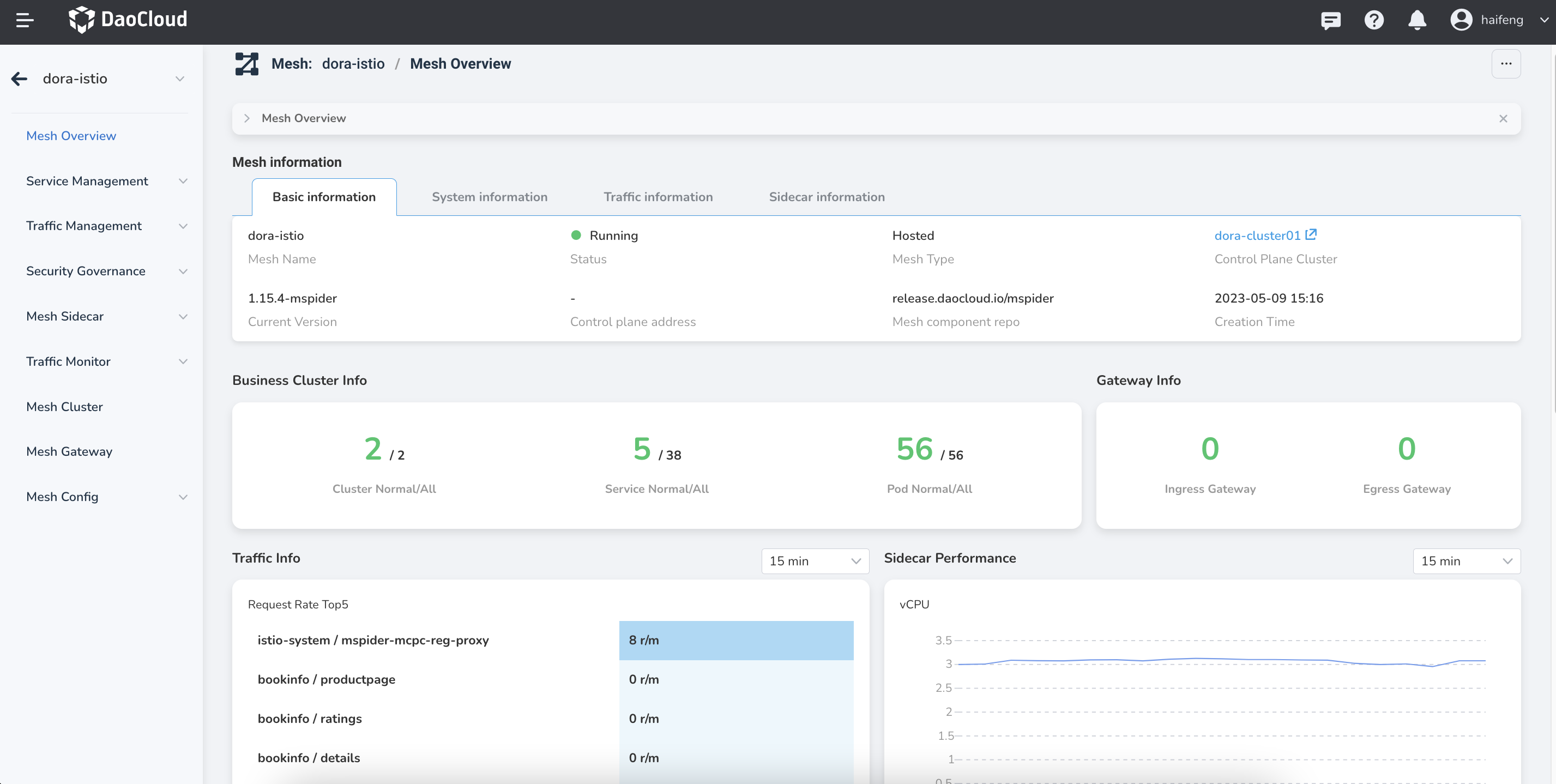Expand Security Governance menu
Screen dimensions: 1556x784
(x=106, y=271)
